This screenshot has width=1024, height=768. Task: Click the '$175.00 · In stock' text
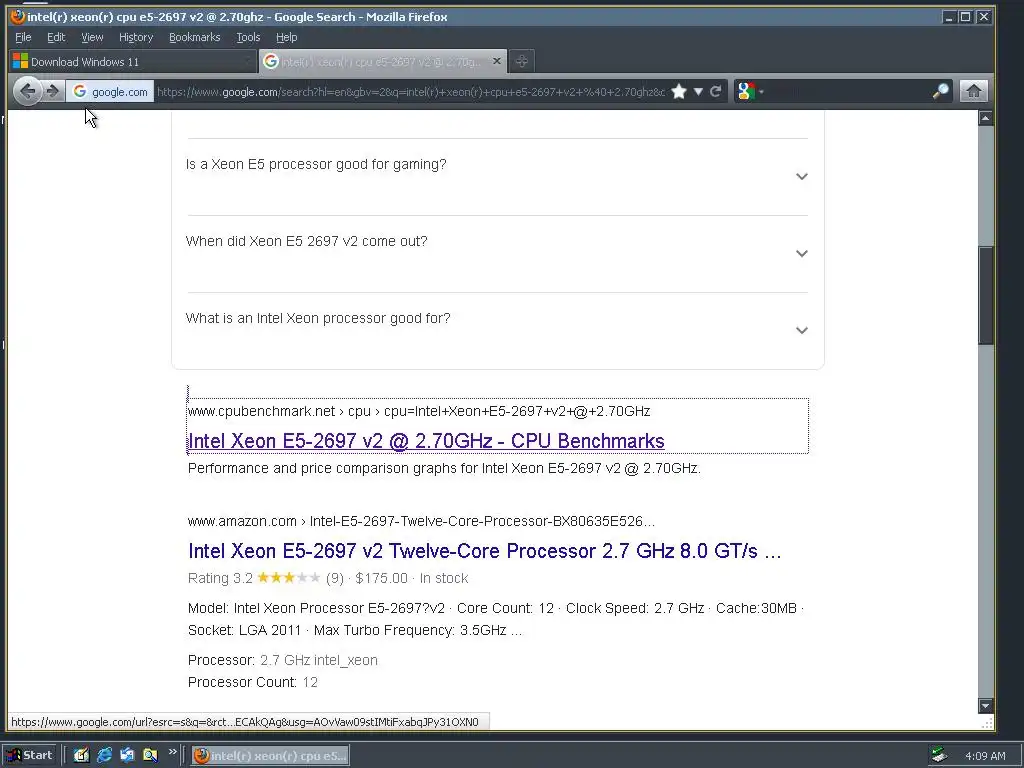point(412,578)
